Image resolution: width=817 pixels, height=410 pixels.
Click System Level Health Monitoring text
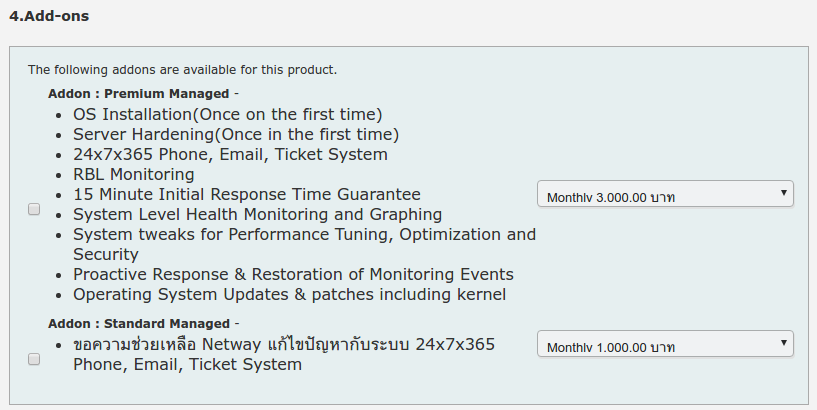(257, 215)
